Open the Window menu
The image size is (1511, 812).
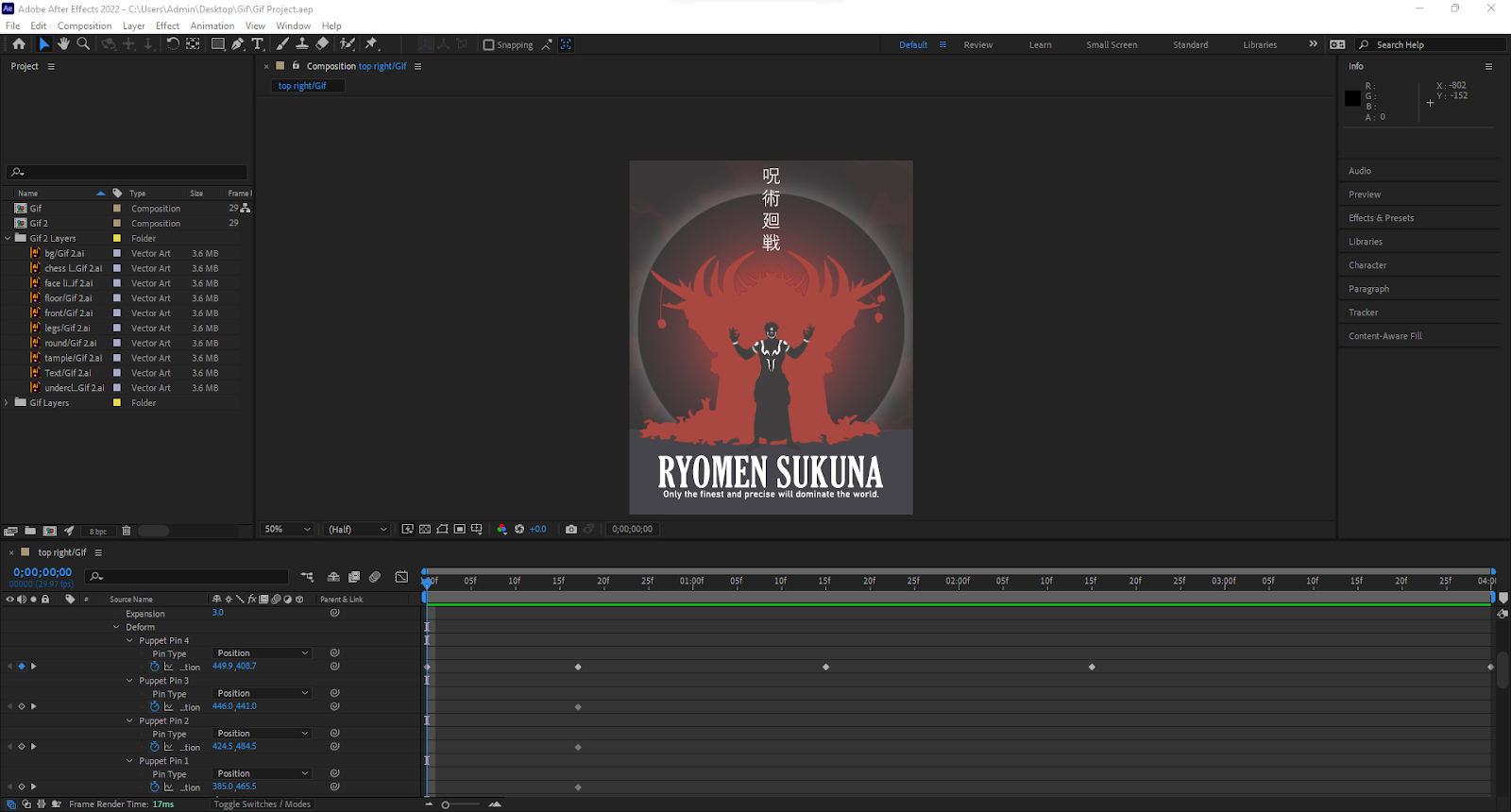(x=293, y=25)
